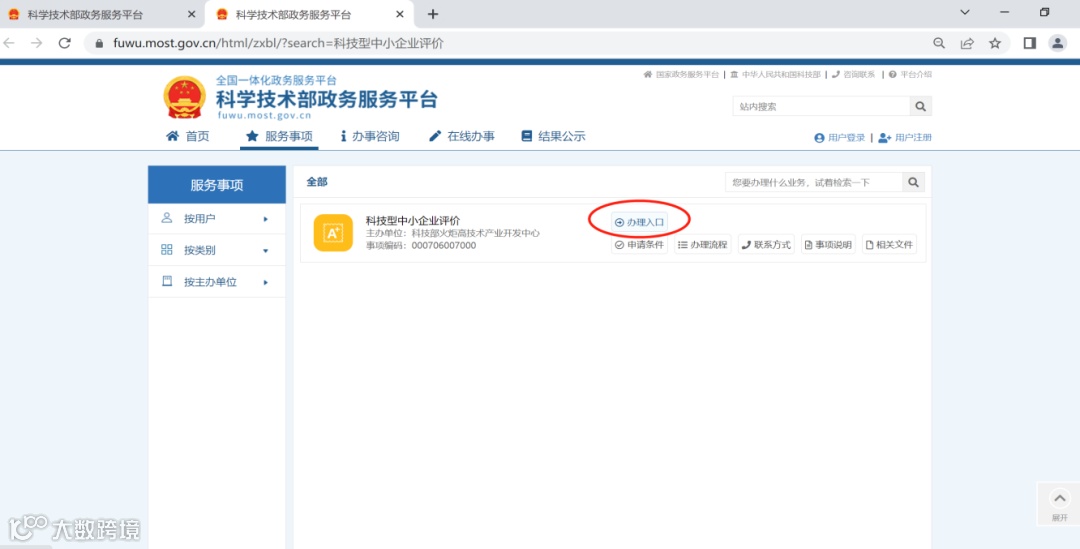The width and height of the screenshot is (1080, 549).
Task: Expand 按主办单位 in sidebar
Action: pos(217,282)
